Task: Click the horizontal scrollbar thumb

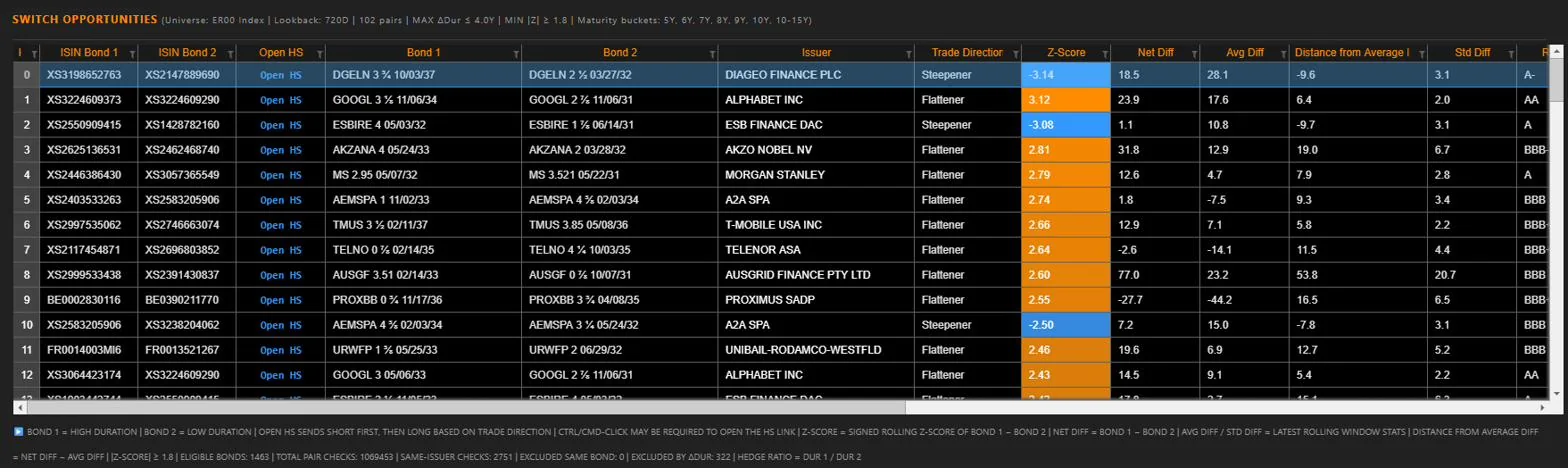Action: tap(465, 407)
